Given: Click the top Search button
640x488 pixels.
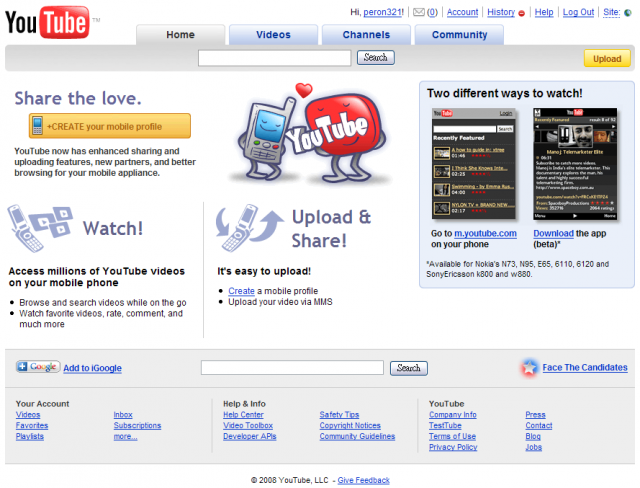Looking at the screenshot, I should tap(376, 58).
